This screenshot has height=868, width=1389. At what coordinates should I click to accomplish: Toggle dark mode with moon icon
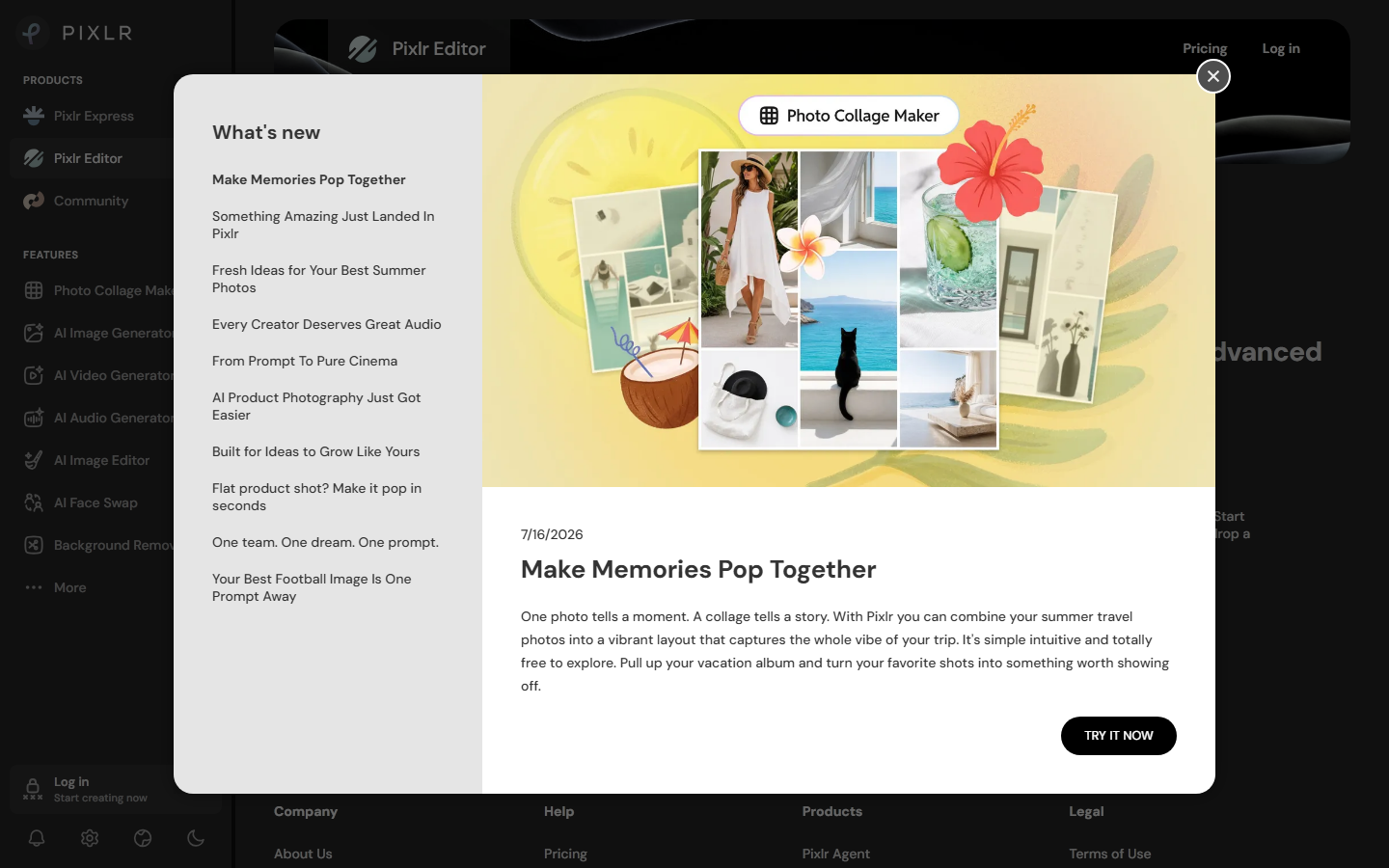coord(196,838)
